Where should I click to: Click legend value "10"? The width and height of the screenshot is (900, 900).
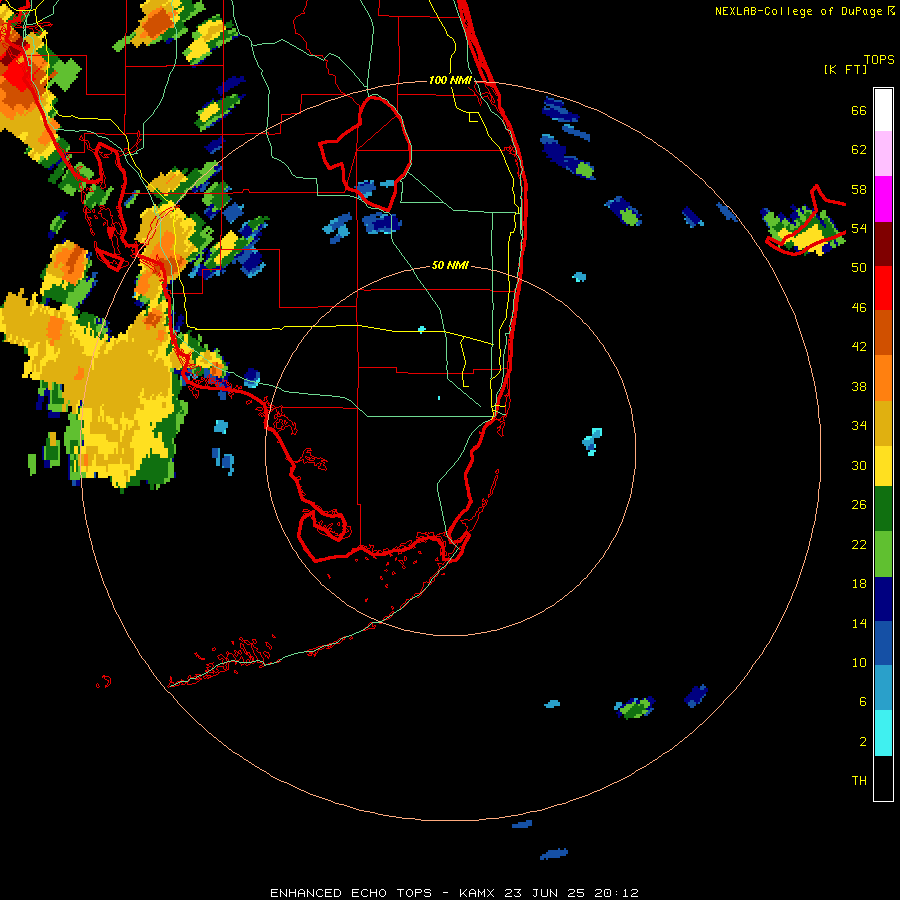tap(859, 662)
